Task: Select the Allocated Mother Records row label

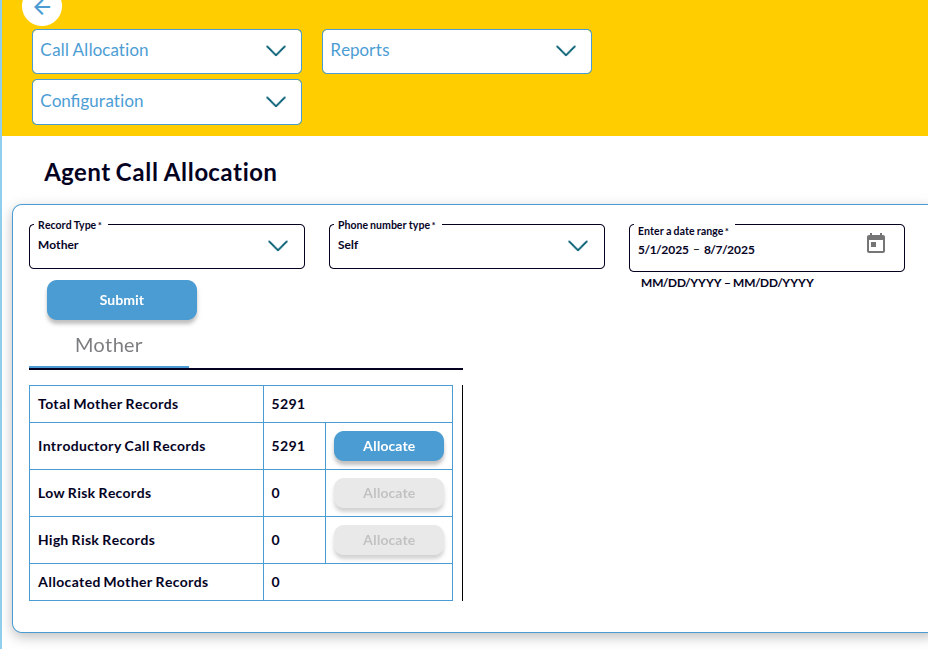Action: [x=123, y=582]
